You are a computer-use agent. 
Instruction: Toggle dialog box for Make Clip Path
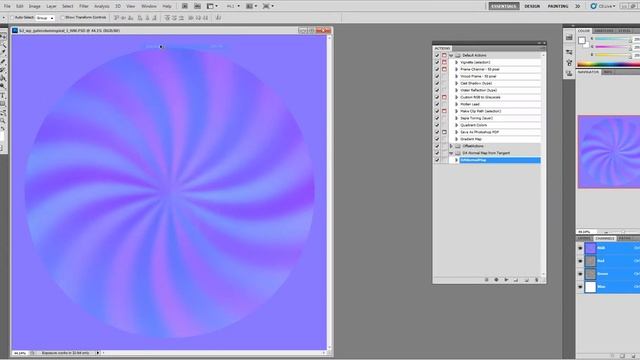point(444,111)
